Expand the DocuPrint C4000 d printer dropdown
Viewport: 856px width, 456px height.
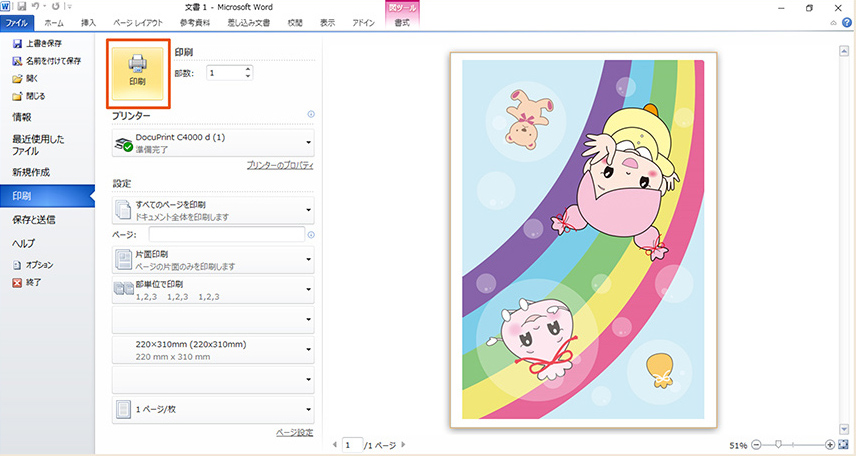pos(212,142)
